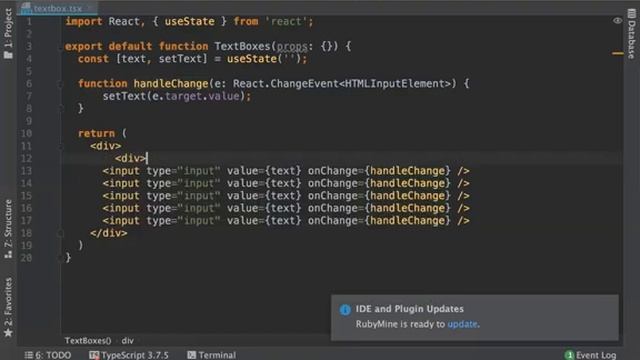Click the blue info icon in notification

tap(345, 310)
